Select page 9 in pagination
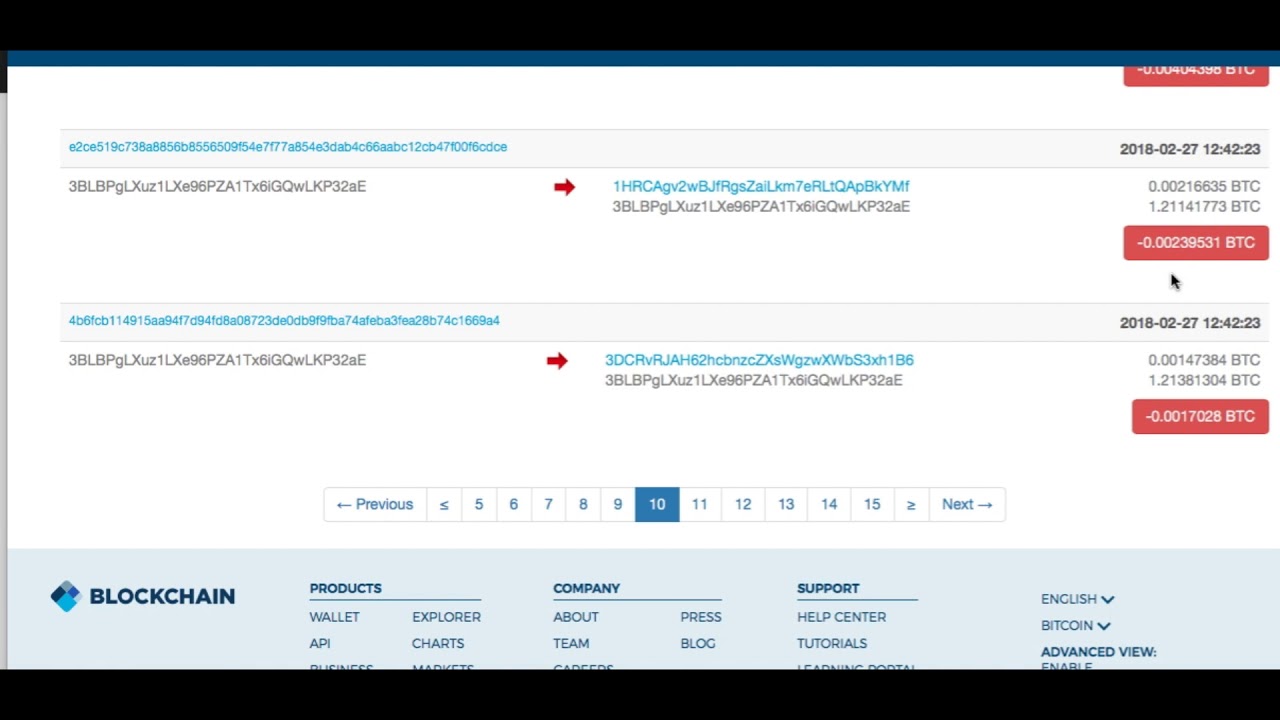1280x720 pixels. [618, 505]
